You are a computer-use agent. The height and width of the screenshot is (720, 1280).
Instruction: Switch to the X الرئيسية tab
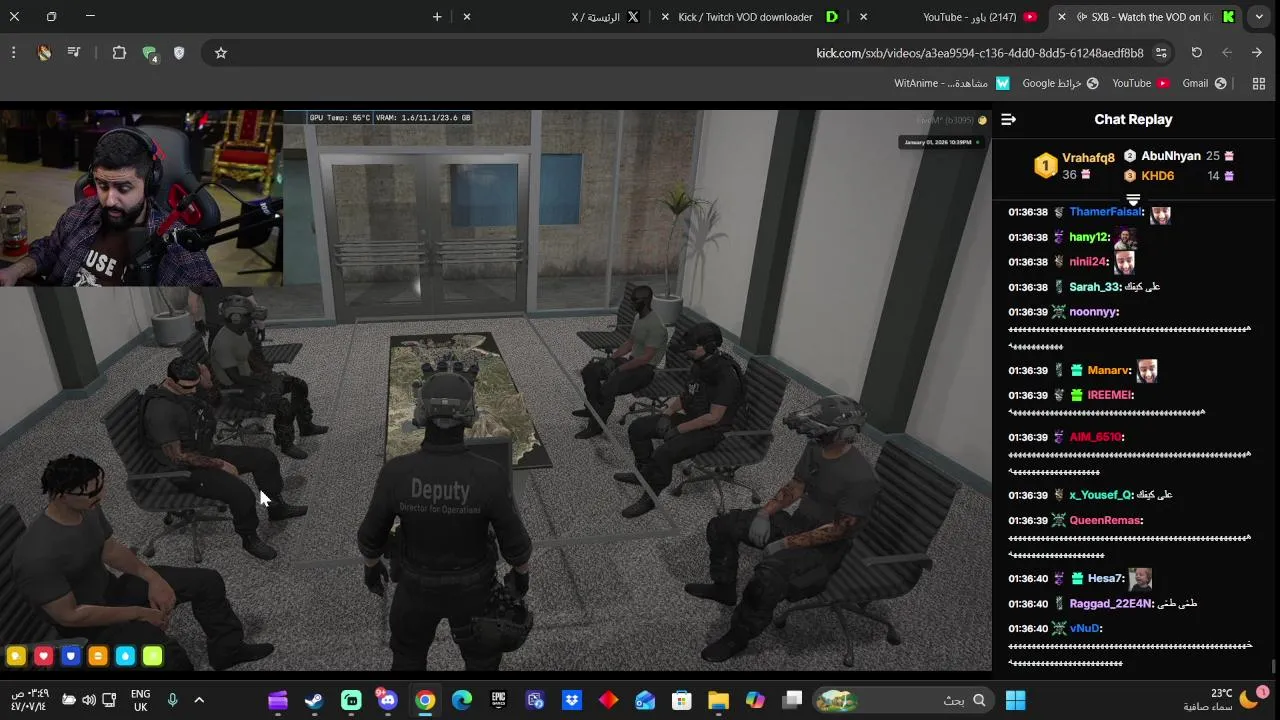click(555, 17)
